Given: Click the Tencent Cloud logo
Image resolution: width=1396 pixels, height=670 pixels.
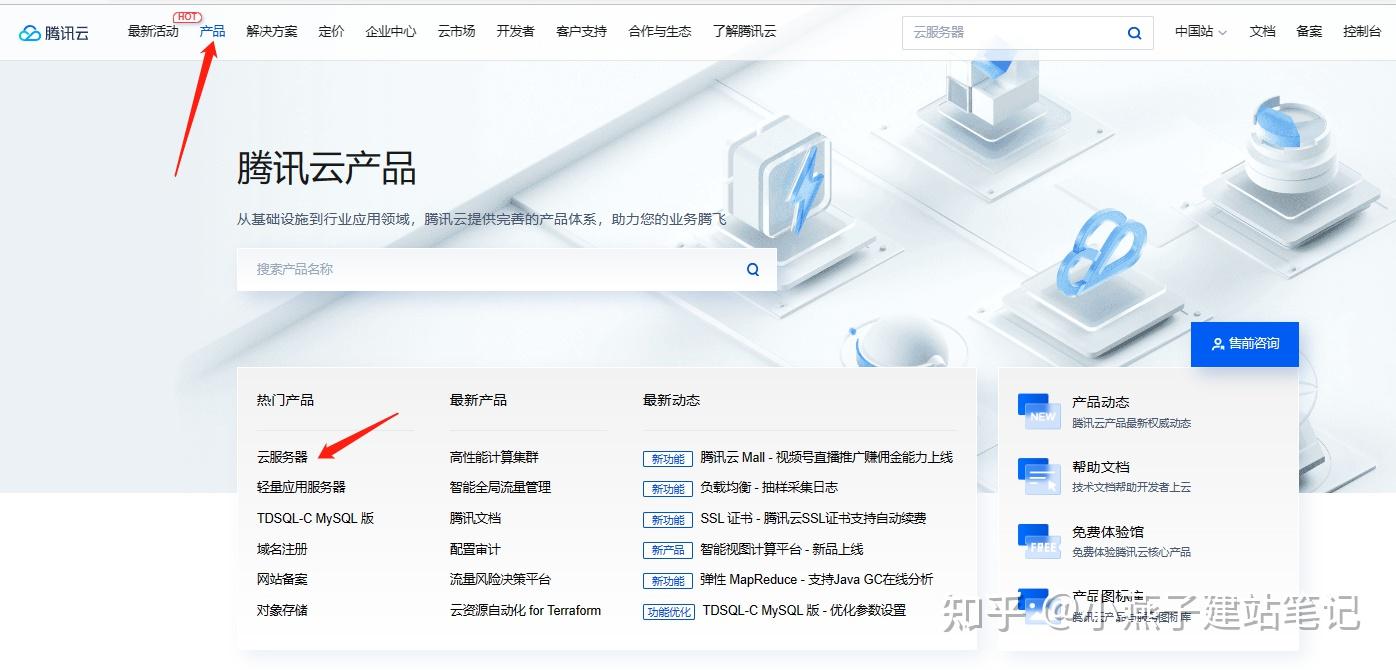Looking at the screenshot, I should click(54, 32).
